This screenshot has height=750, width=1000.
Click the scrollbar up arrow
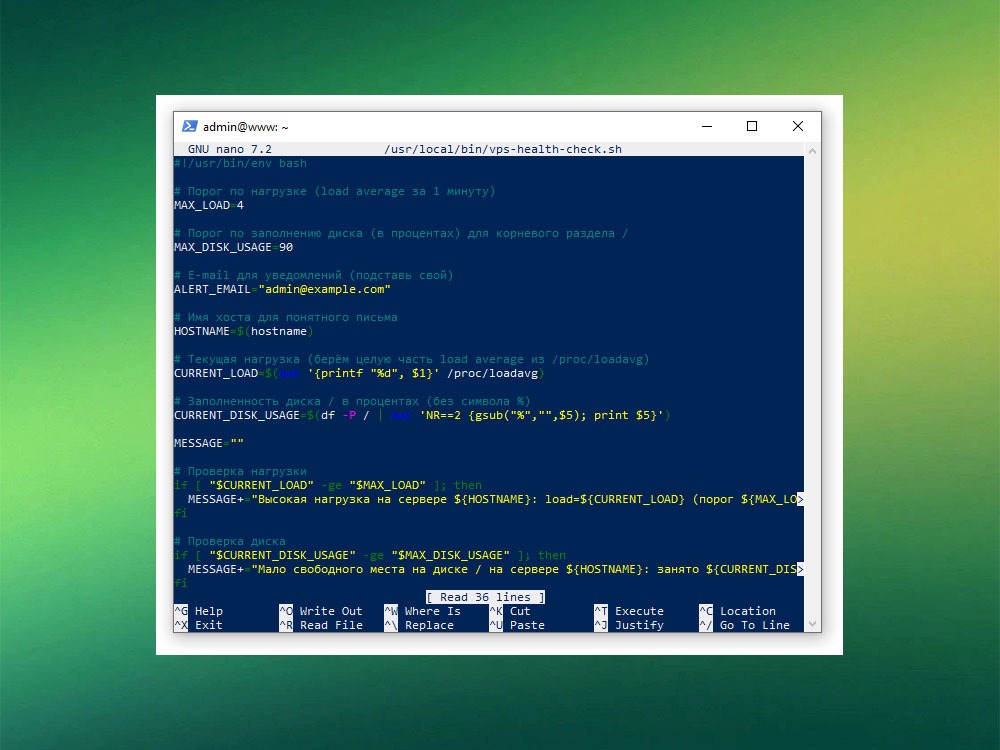point(812,150)
